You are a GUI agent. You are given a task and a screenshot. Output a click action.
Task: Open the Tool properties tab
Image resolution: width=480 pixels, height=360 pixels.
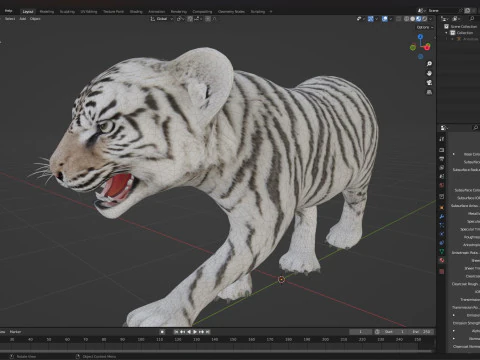442,139
